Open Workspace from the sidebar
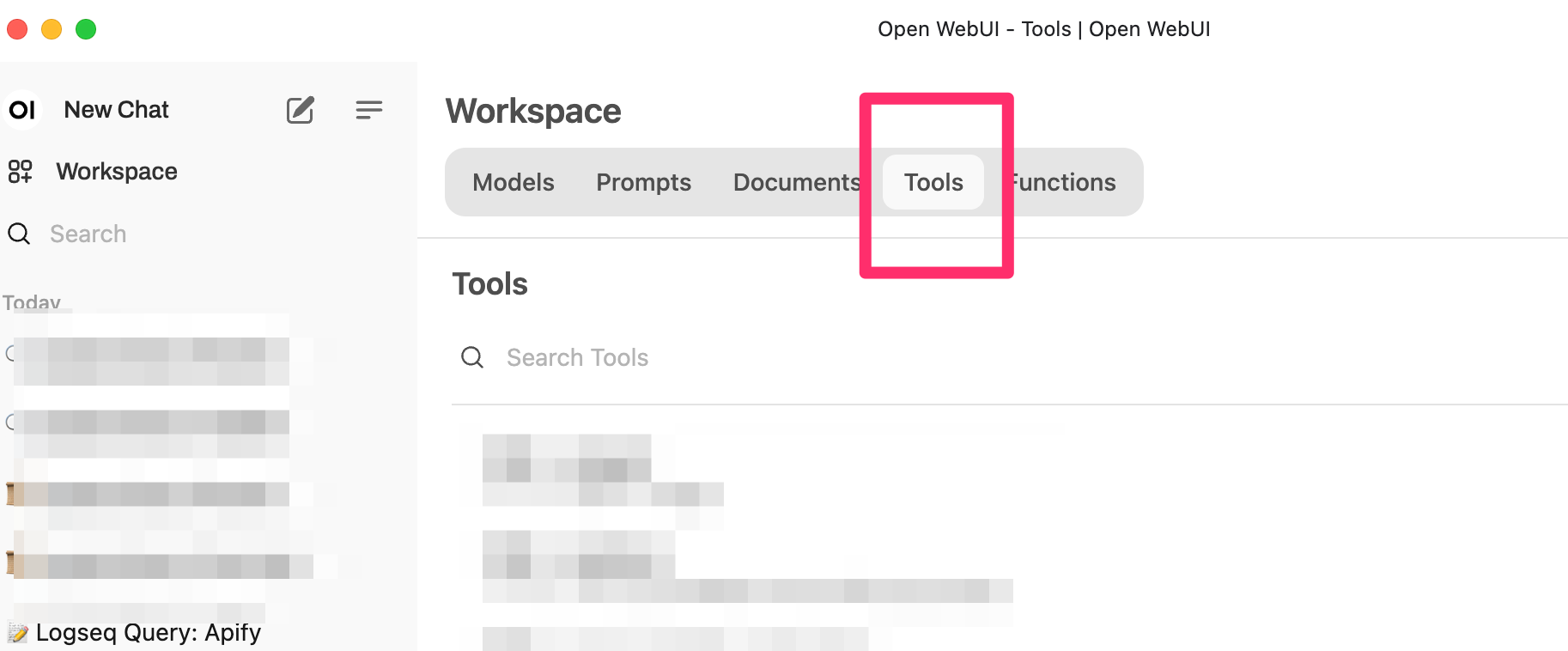 click(x=117, y=172)
